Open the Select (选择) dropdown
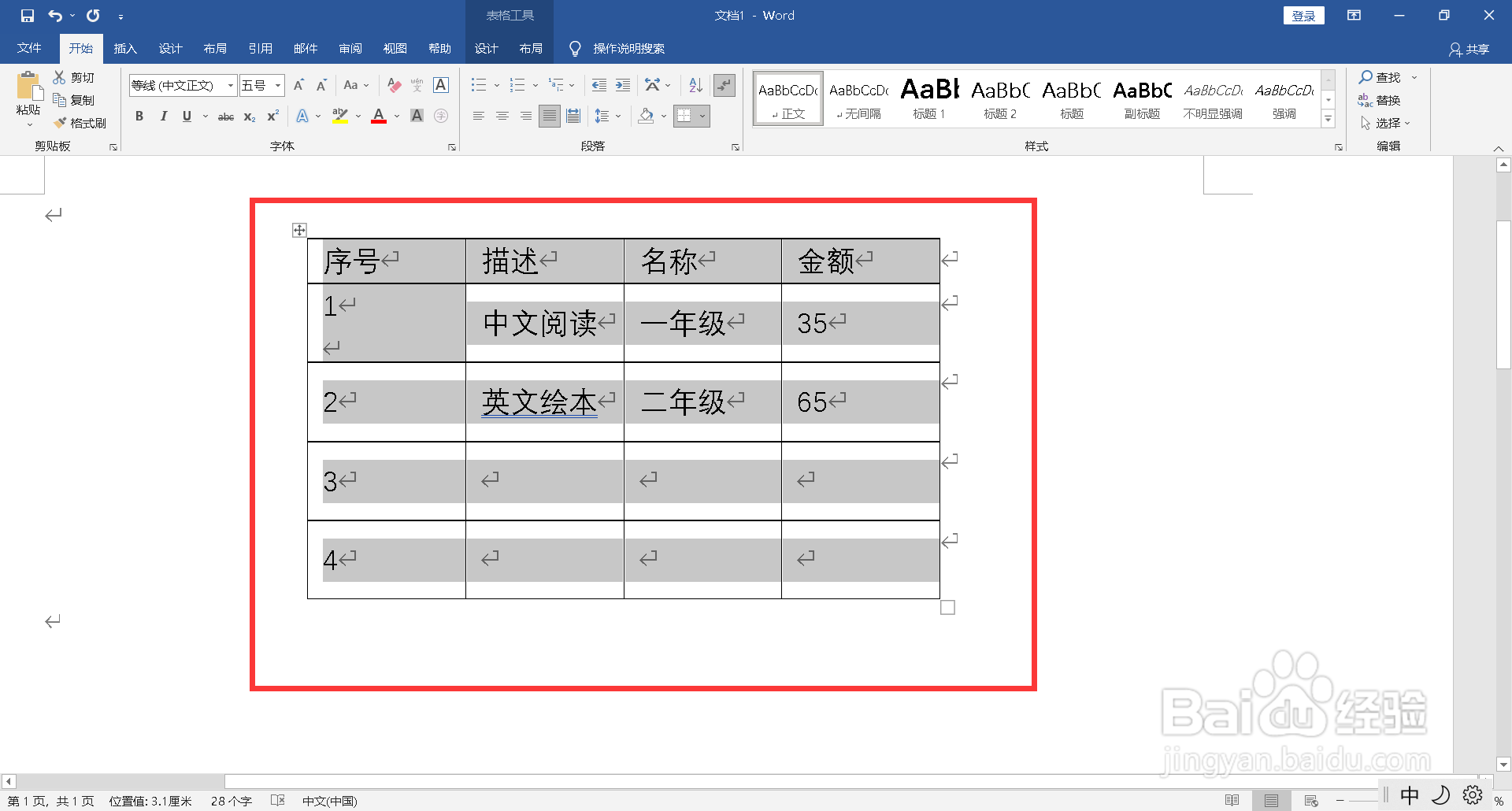Screen dimensions: 1512x811 click(x=1385, y=123)
